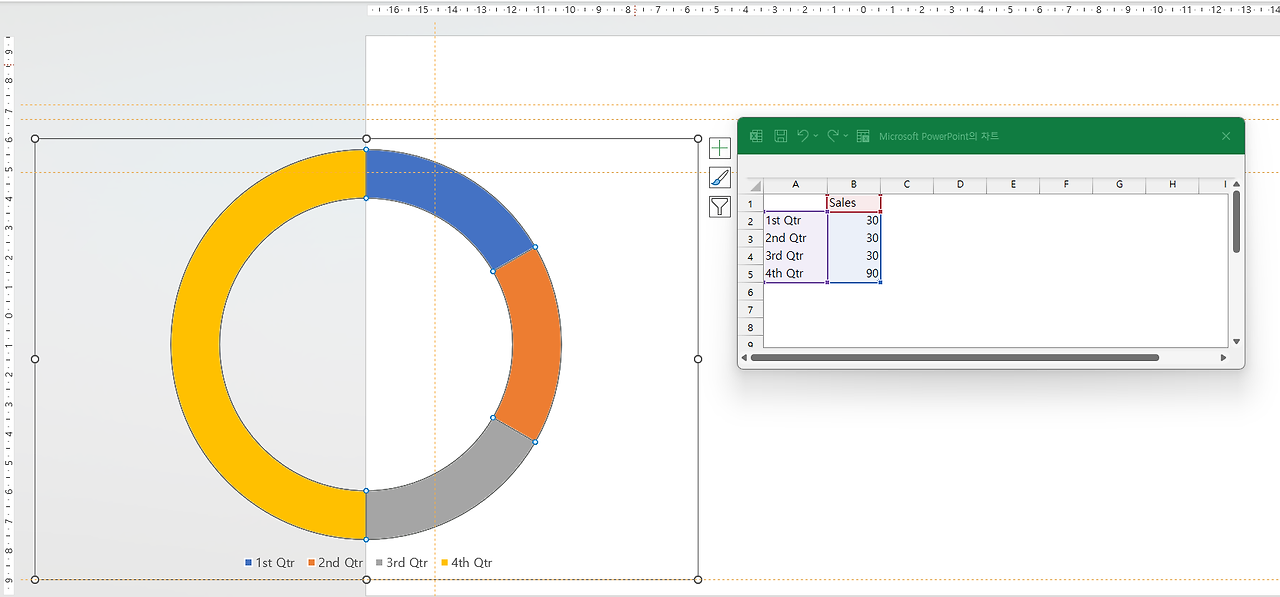The height and width of the screenshot is (597, 1280).
Task: Select column C header
Action: [x=907, y=184]
